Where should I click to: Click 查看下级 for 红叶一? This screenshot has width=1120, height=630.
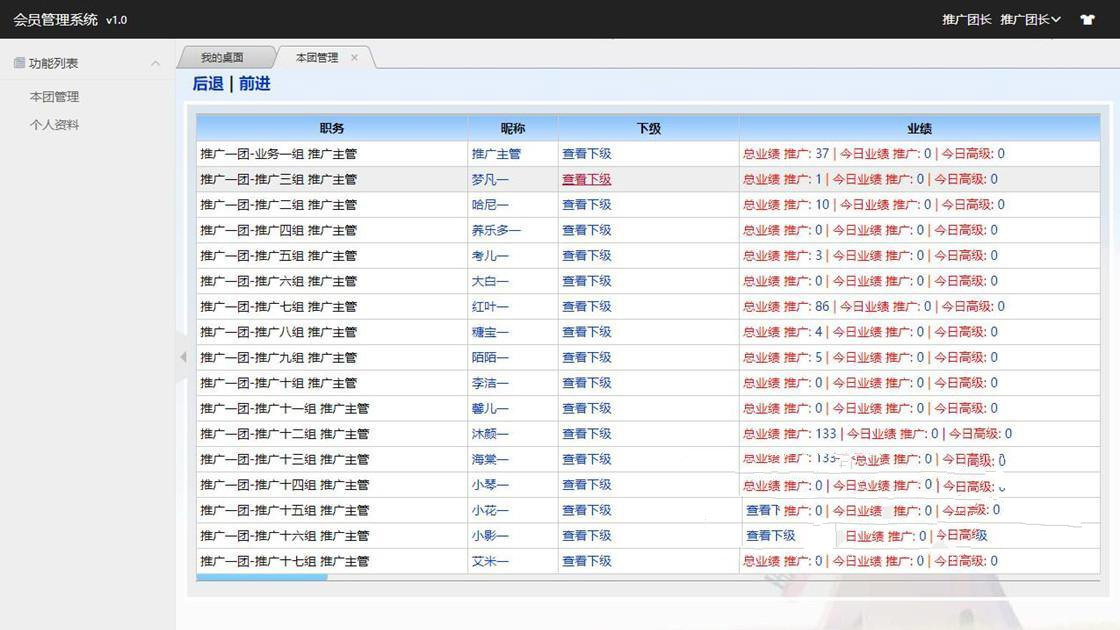586,306
